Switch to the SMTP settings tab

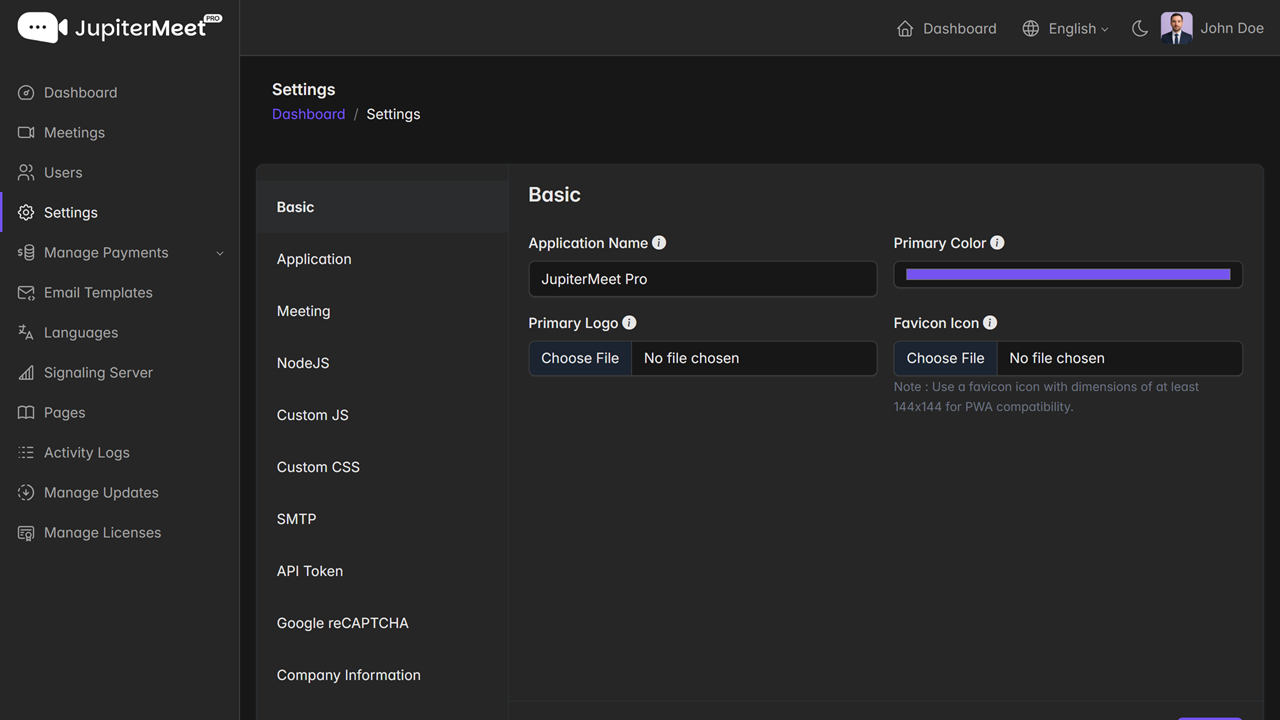pyautogui.click(x=297, y=519)
